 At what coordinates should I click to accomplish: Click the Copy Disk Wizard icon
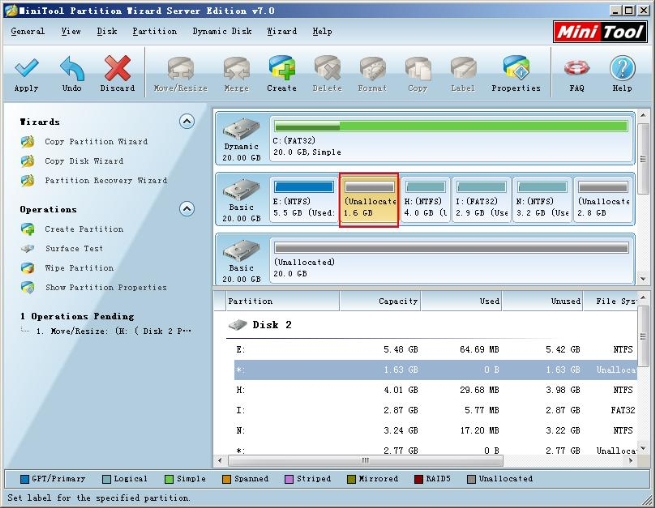pos(28,161)
